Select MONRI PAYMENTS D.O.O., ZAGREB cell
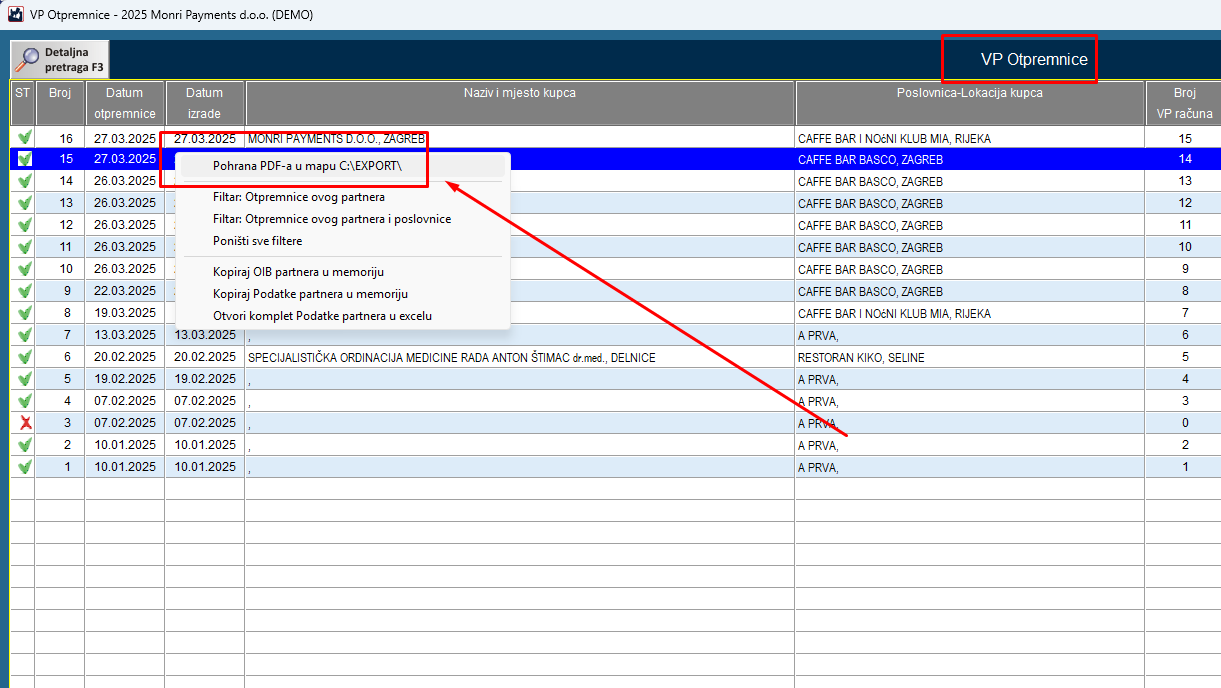This screenshot has height=688, width=1221. click(x=520, y=138)
